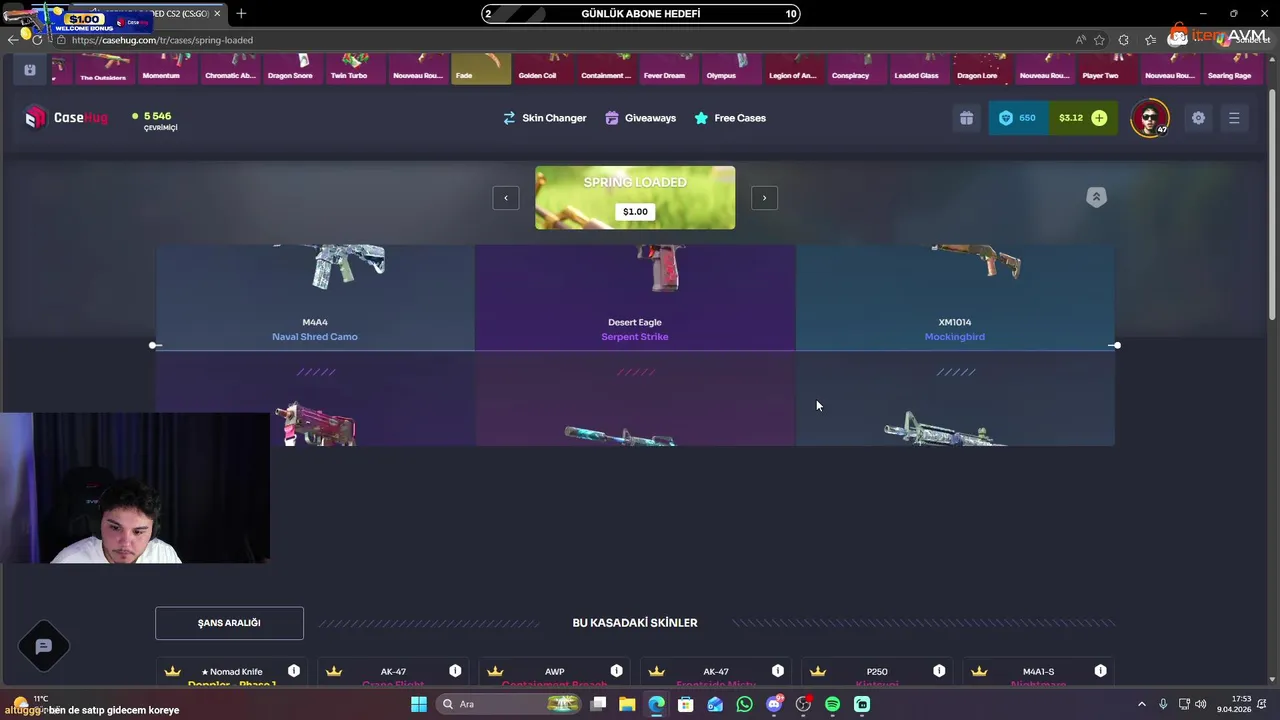Select the M4A4 Naval Shred Camo card
1280x720 pixels.
click(315, 297)
